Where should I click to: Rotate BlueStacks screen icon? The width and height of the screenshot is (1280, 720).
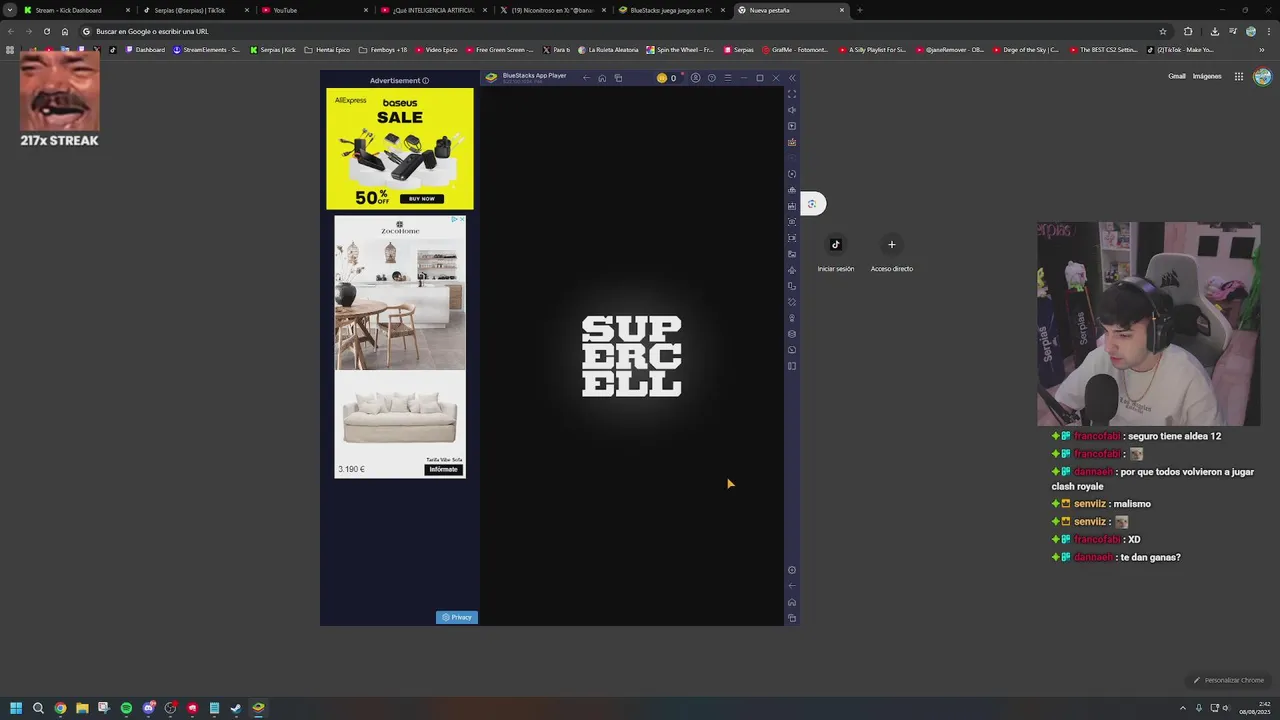click(792, 286)
